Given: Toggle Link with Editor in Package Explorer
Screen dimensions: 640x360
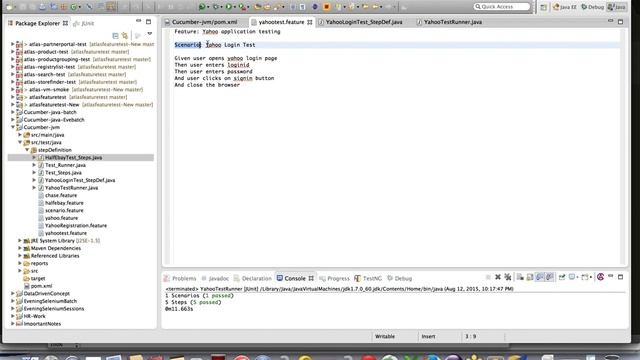Looking at the screenshot, I should click(x=125, y=36).
